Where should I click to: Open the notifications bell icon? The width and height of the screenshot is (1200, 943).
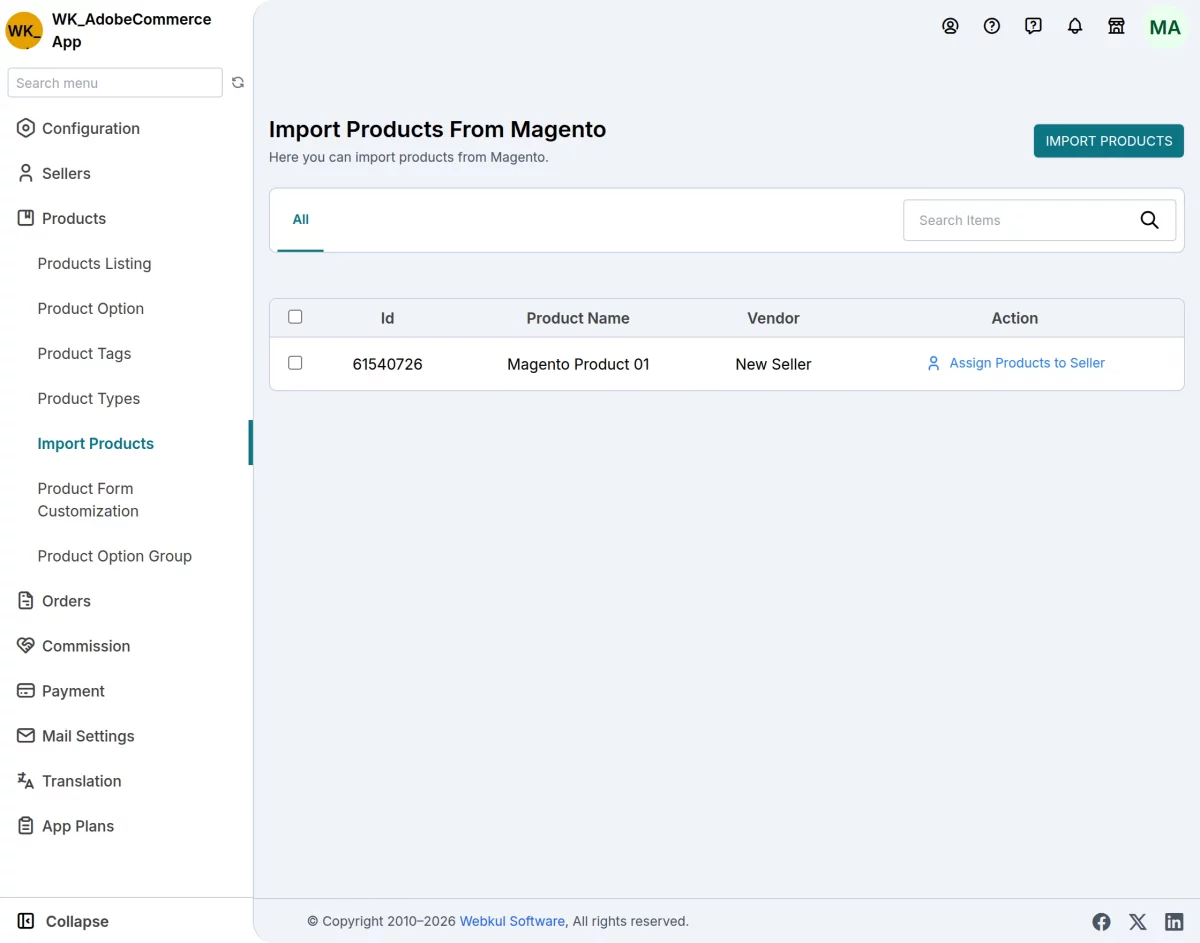[x=1075, y=27]
